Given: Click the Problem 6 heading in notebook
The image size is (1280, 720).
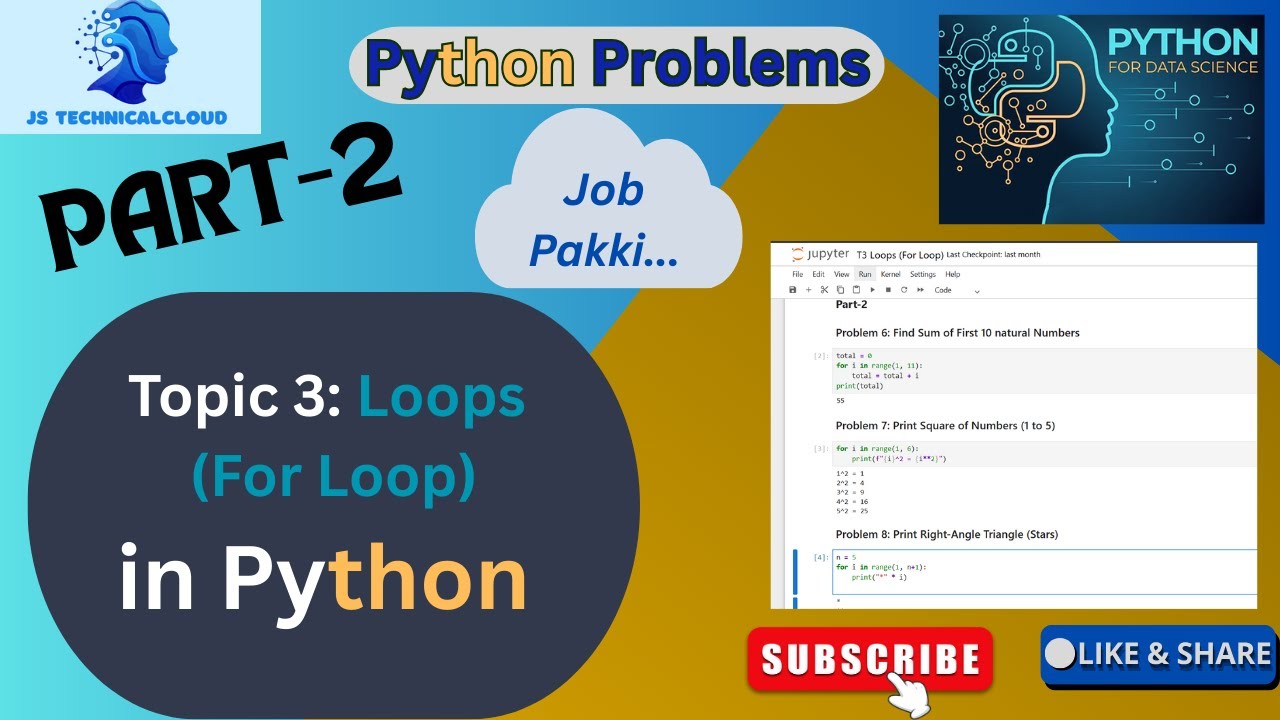Looking at the screenshot, I should coord(957,332).
